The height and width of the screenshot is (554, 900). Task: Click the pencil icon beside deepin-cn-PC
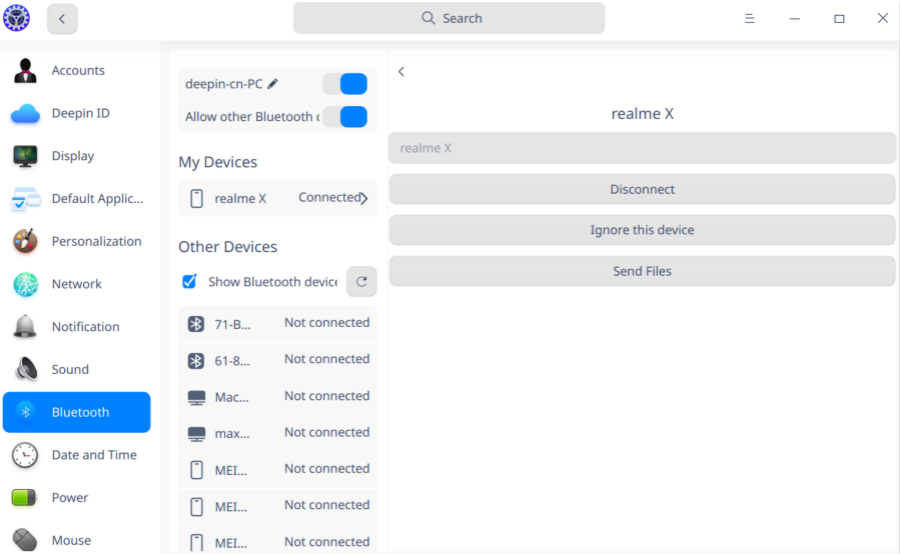click(x=273, y=85)
